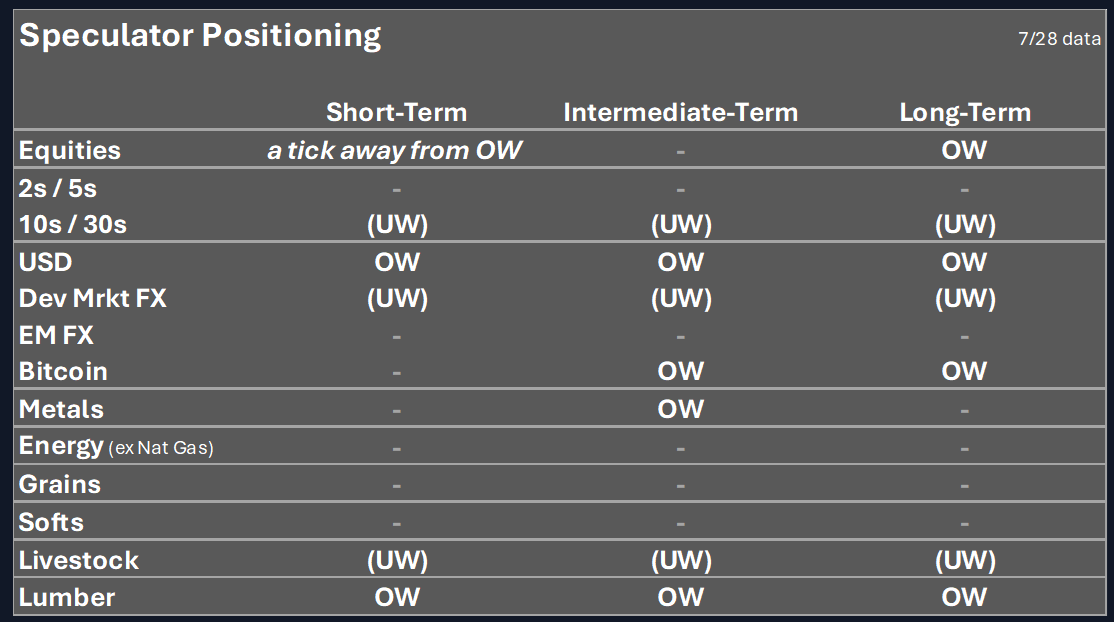This screenshot has width=1114, height=622.
Task: Click the Dev Mrkt FX row label
Action: [x=92, y=299]
